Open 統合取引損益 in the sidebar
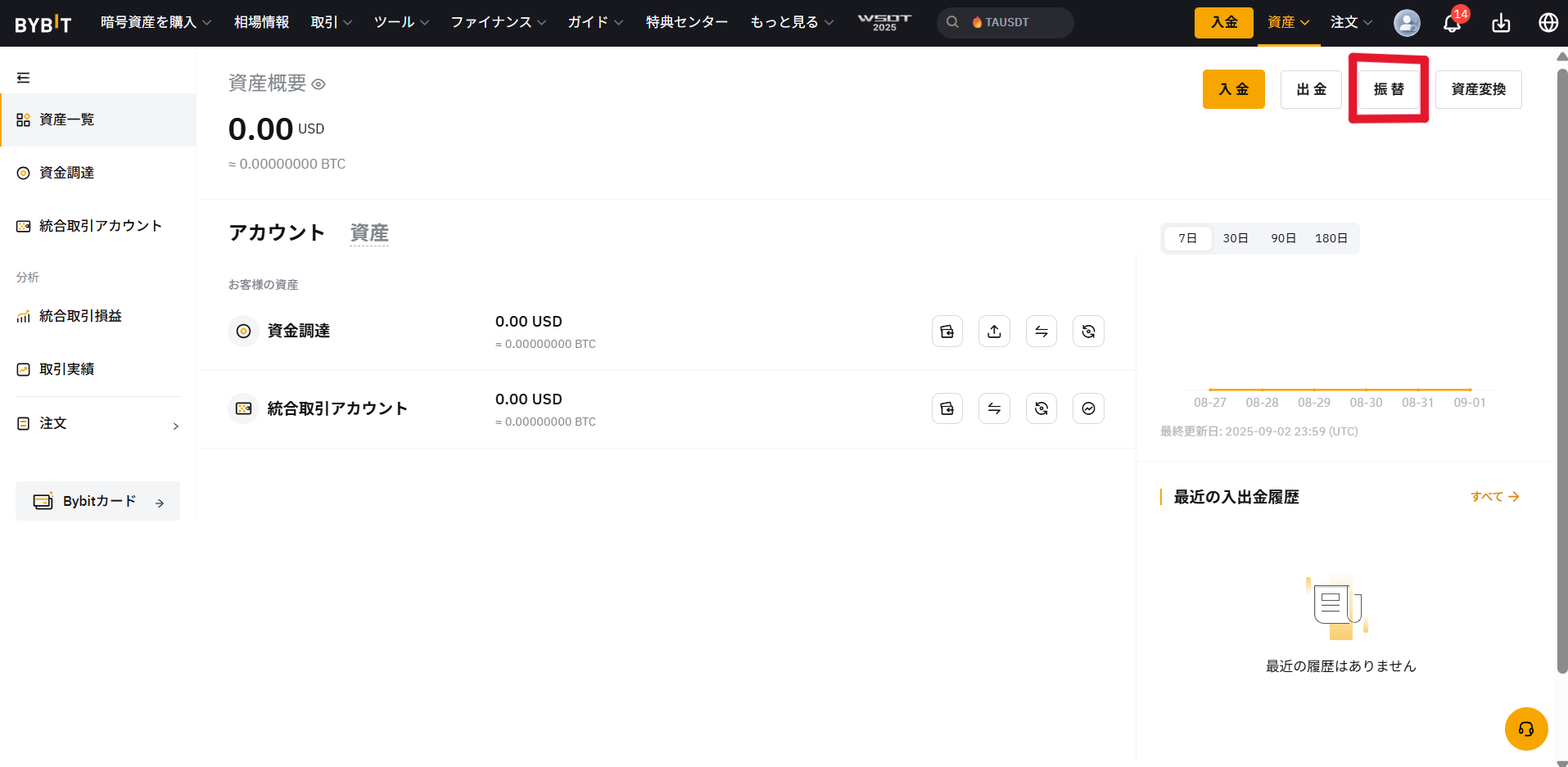The height and width of the screenshot is (767, 1568). (x=80, y=316)
